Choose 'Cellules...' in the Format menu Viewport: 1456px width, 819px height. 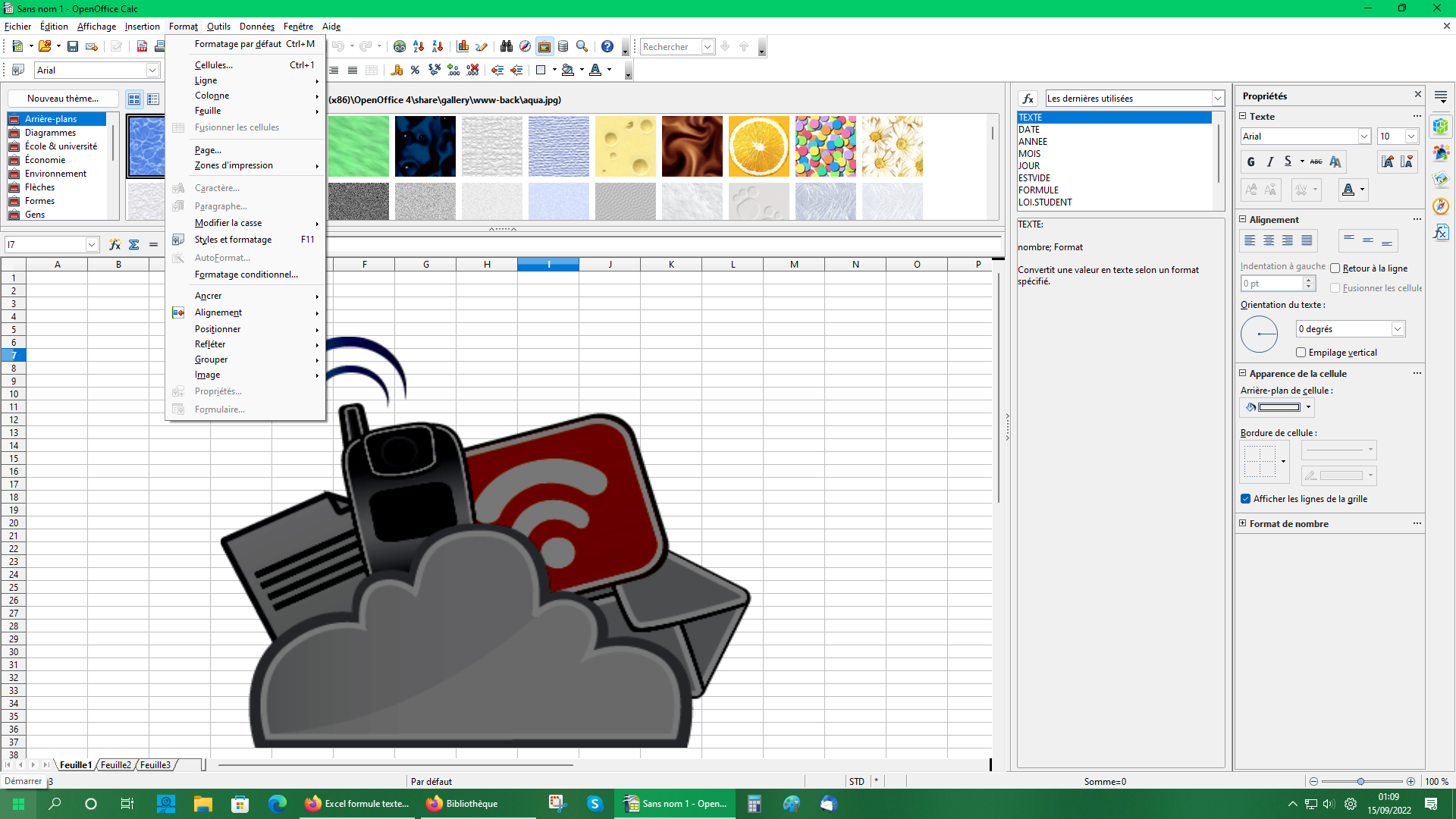coord(246,65)
